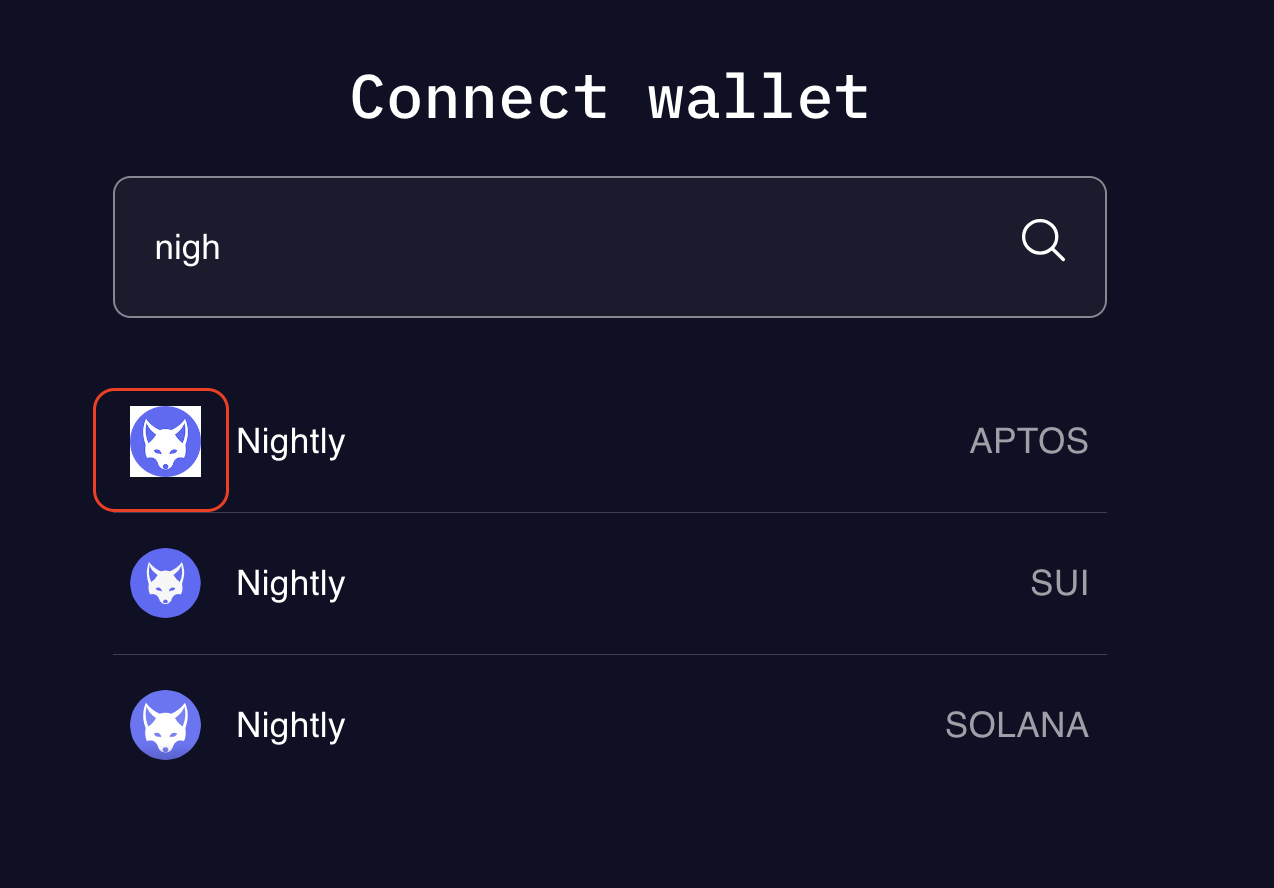1274x888 pixels.
Task: Select the SOLANA network label
Action: tap(1017, 724)
